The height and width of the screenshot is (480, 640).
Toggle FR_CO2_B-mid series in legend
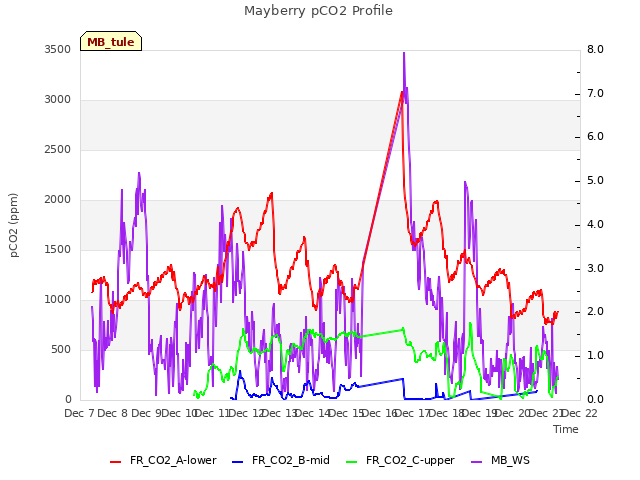pos(281,460)
